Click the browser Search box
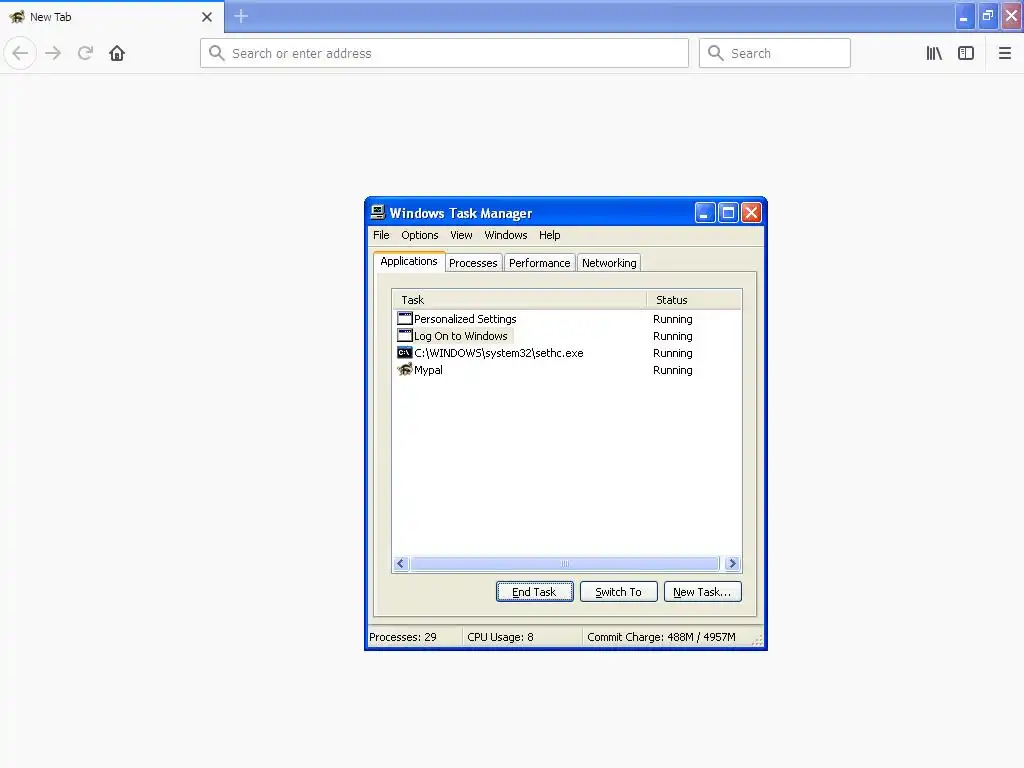 point(775,53)
